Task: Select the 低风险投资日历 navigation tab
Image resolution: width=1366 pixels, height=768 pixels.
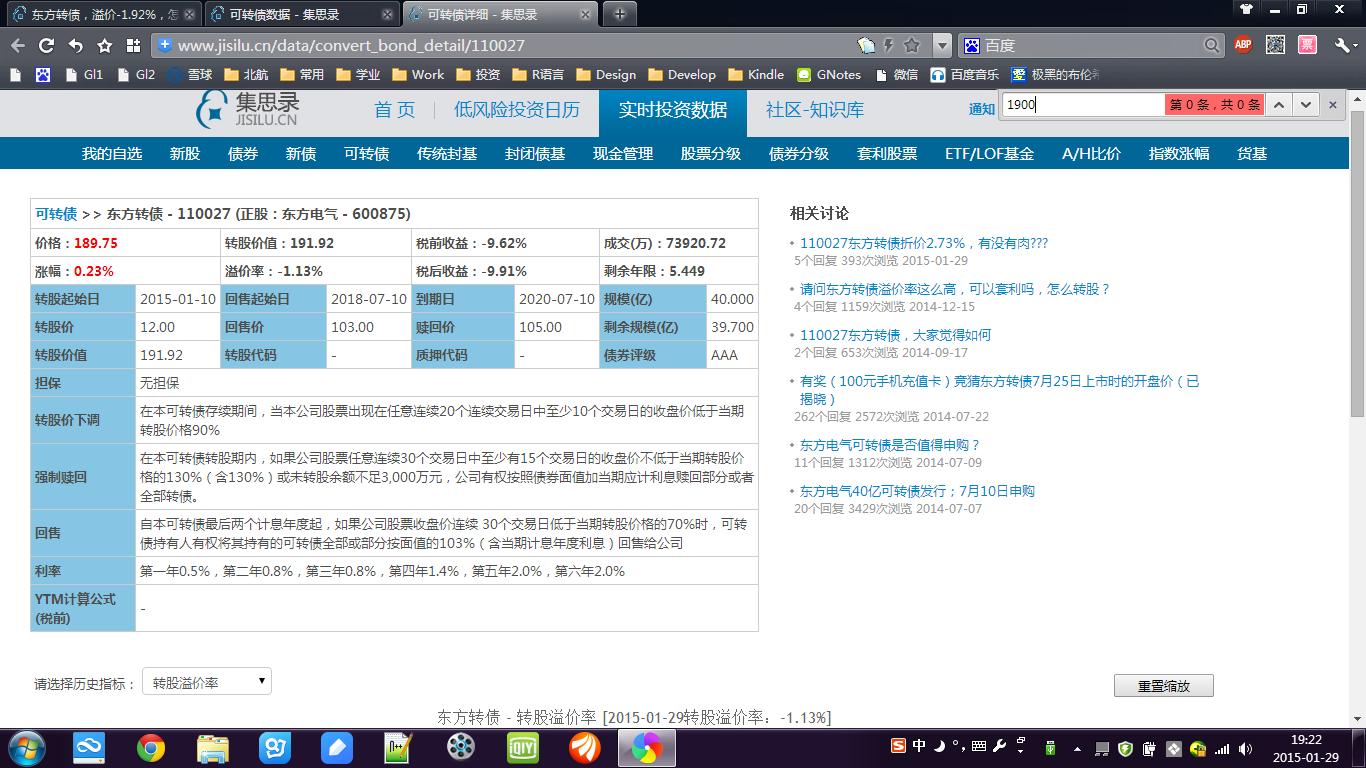Action: coord(517,110)
